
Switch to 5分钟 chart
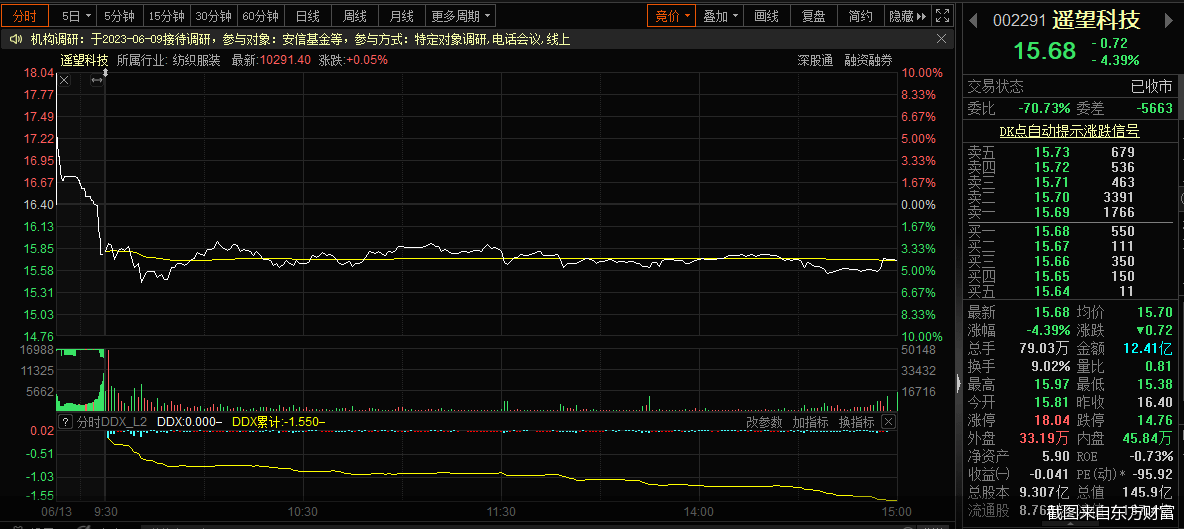pos(119,16)
